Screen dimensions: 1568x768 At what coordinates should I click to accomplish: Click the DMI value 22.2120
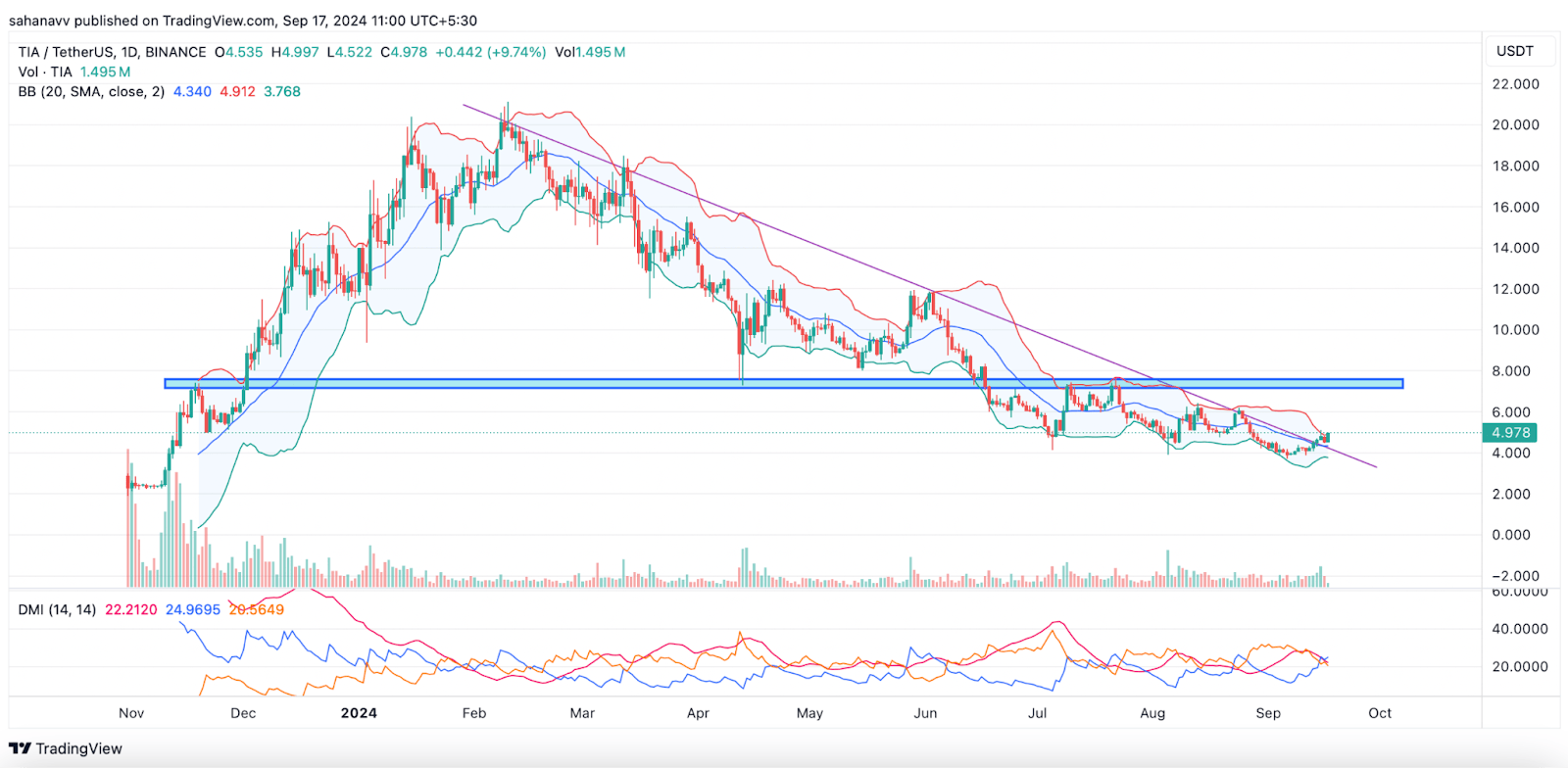point(131,609)
